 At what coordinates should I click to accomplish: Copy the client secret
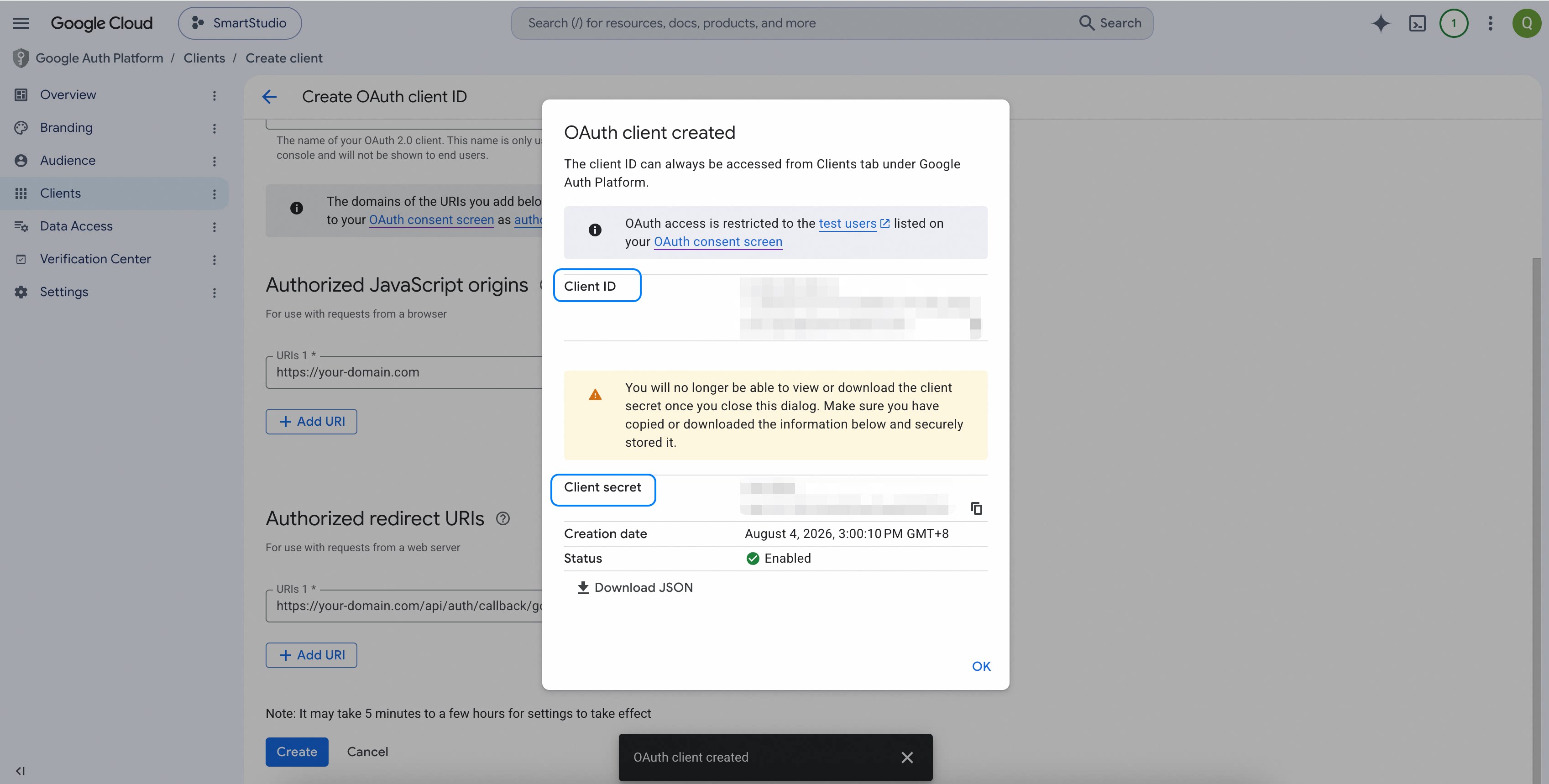tap(977, 509)
